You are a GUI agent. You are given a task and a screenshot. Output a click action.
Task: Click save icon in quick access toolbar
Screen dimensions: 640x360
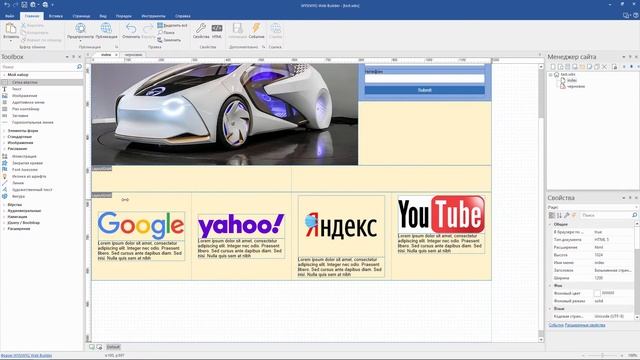point(24,5)
